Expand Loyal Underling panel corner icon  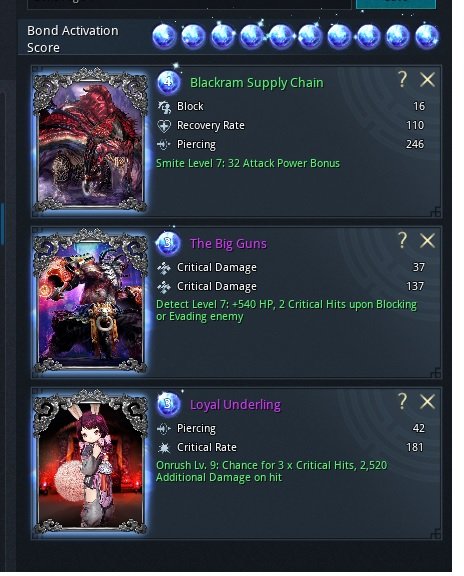[x=435, y=534]
